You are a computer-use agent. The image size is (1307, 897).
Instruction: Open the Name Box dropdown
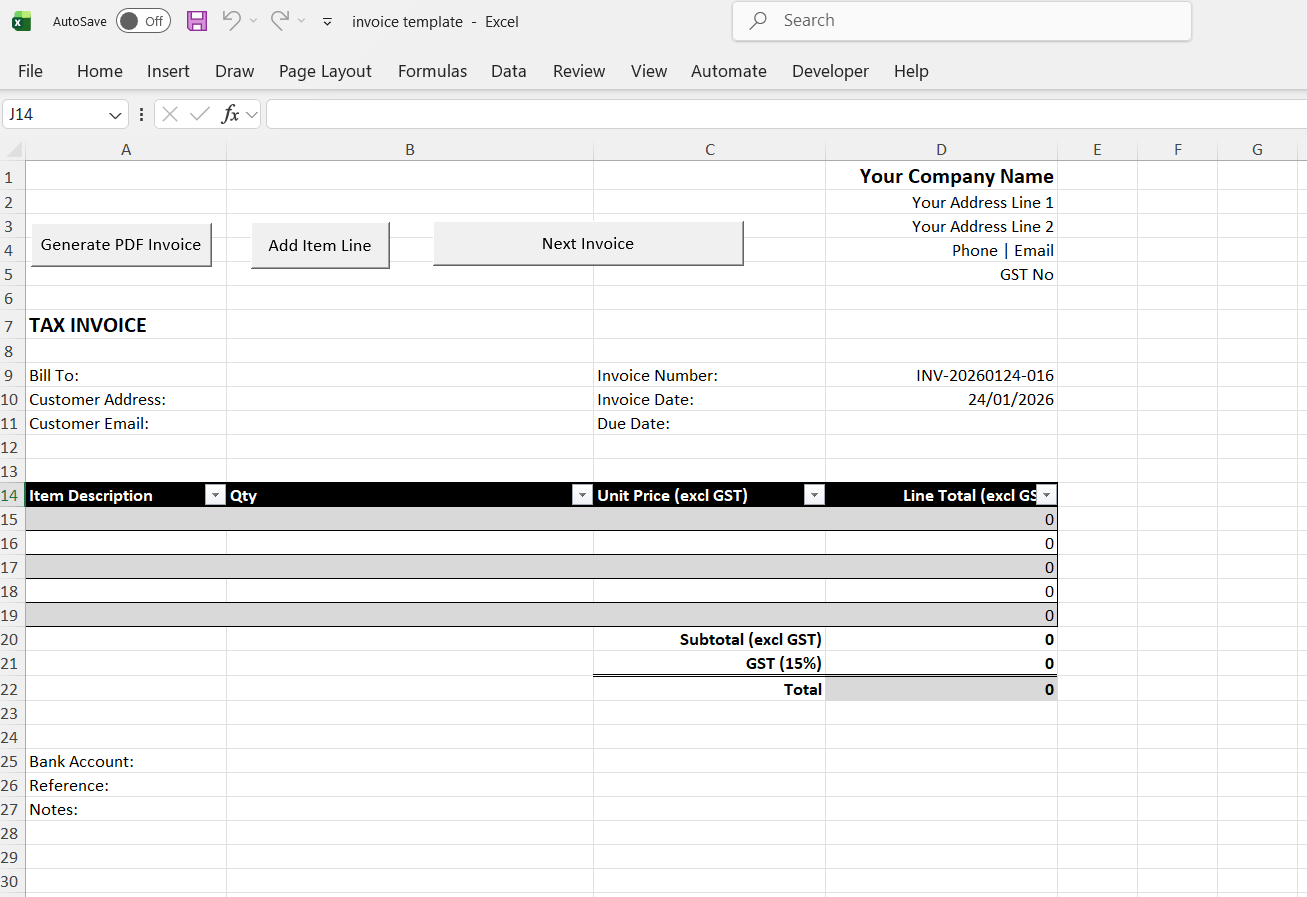point(113,114)
